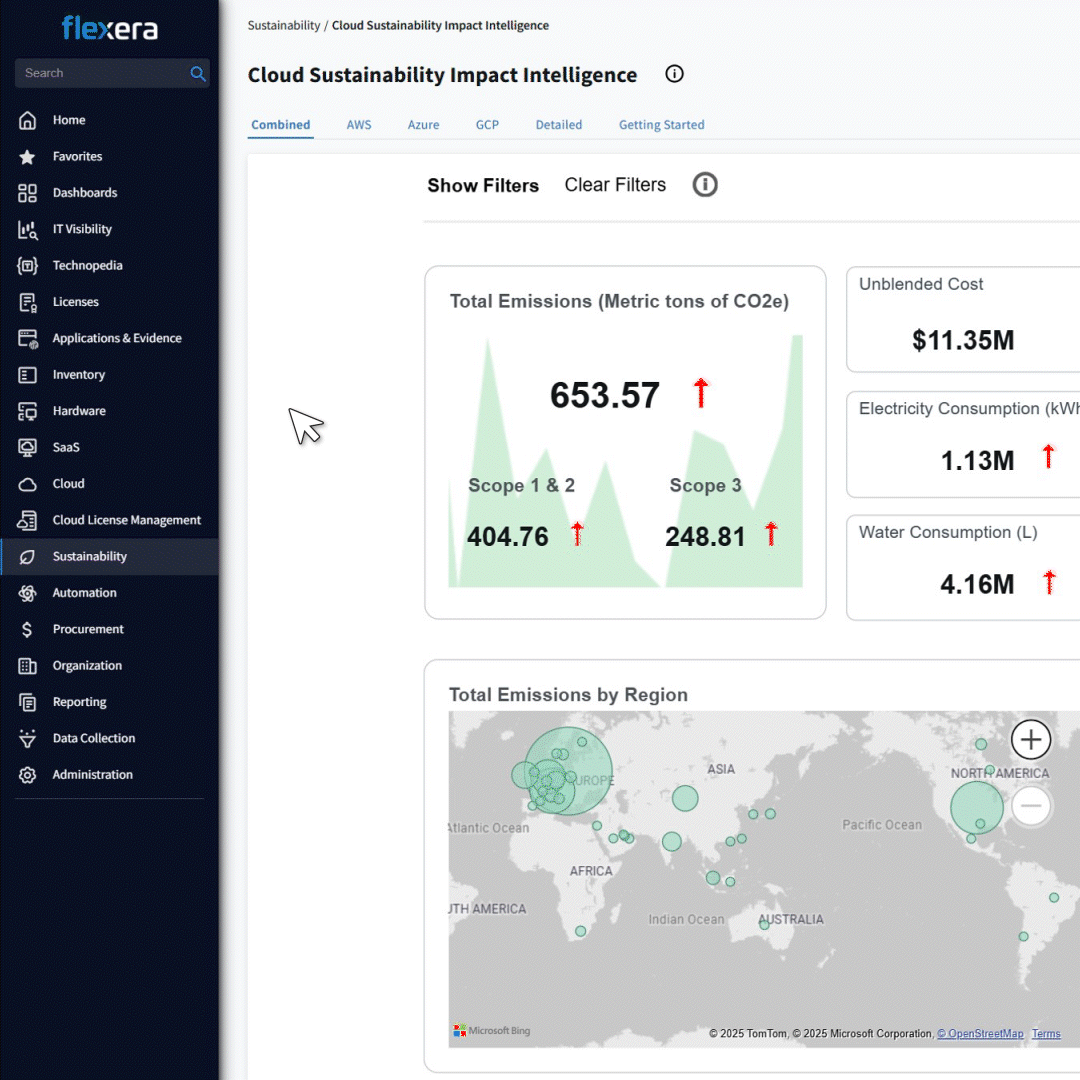
Task: Open the Favorites star icon
Action: pyautogui.click(x=28, y=157)
